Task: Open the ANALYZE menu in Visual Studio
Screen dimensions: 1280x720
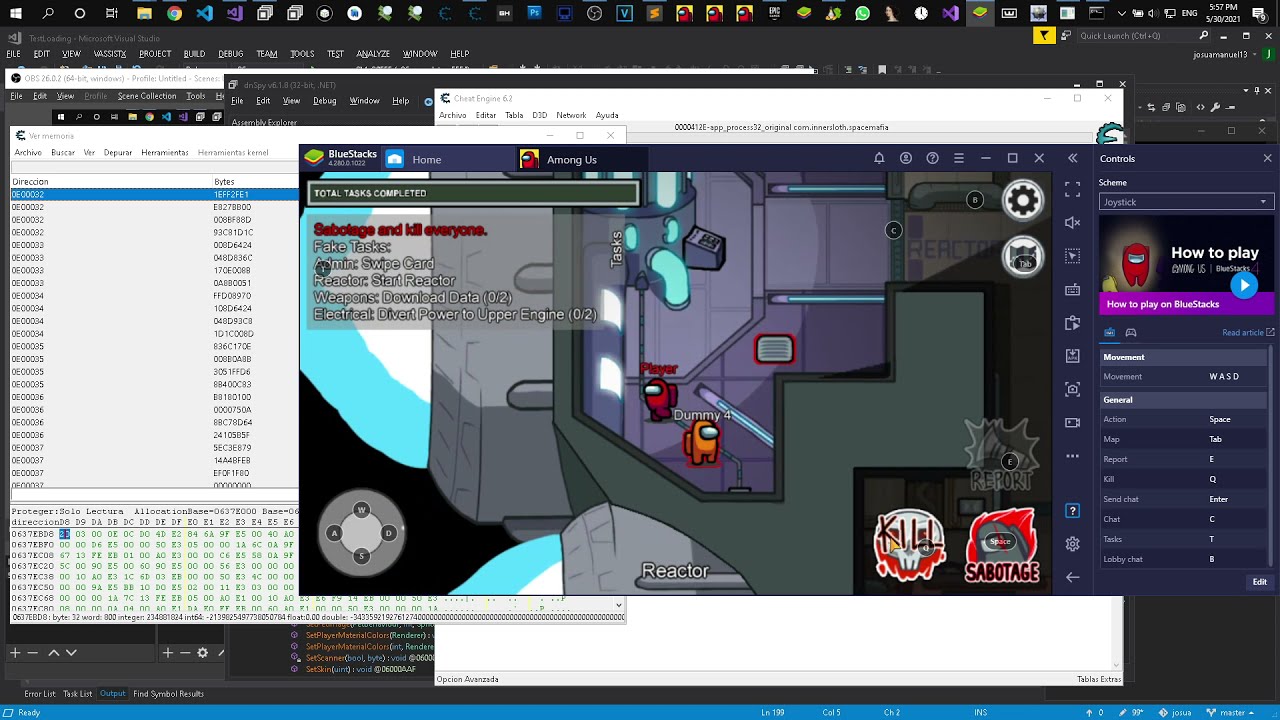Action: click(373, 54)
